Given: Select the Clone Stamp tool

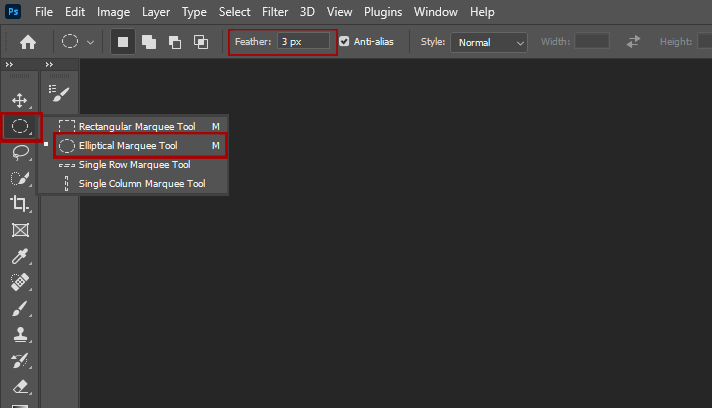Looking at the screenshot, I should [x=20, y=334].
